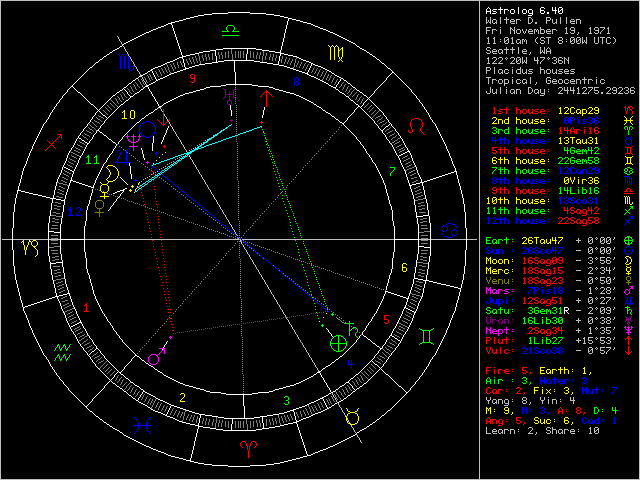Click the Mercury symbol inside the chart wheel
Image resolution: width=640 pixels, height=480 pixels.
pyautogui.click(x=104, y=190)
